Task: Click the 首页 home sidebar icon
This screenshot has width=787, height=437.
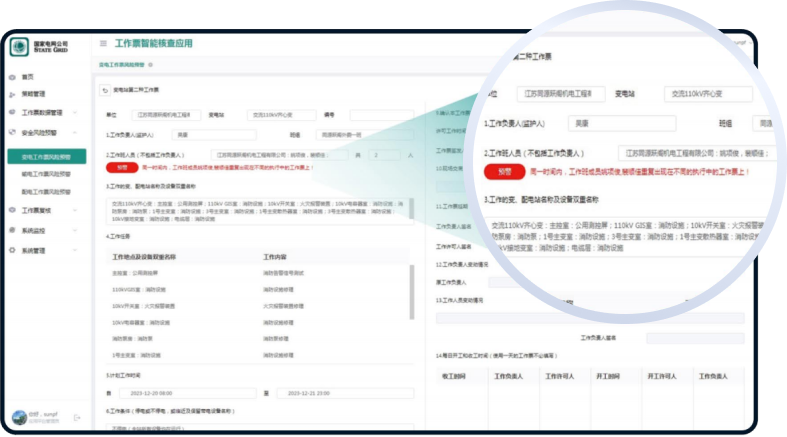Action: pyautogui.click(x=13, y=77)
